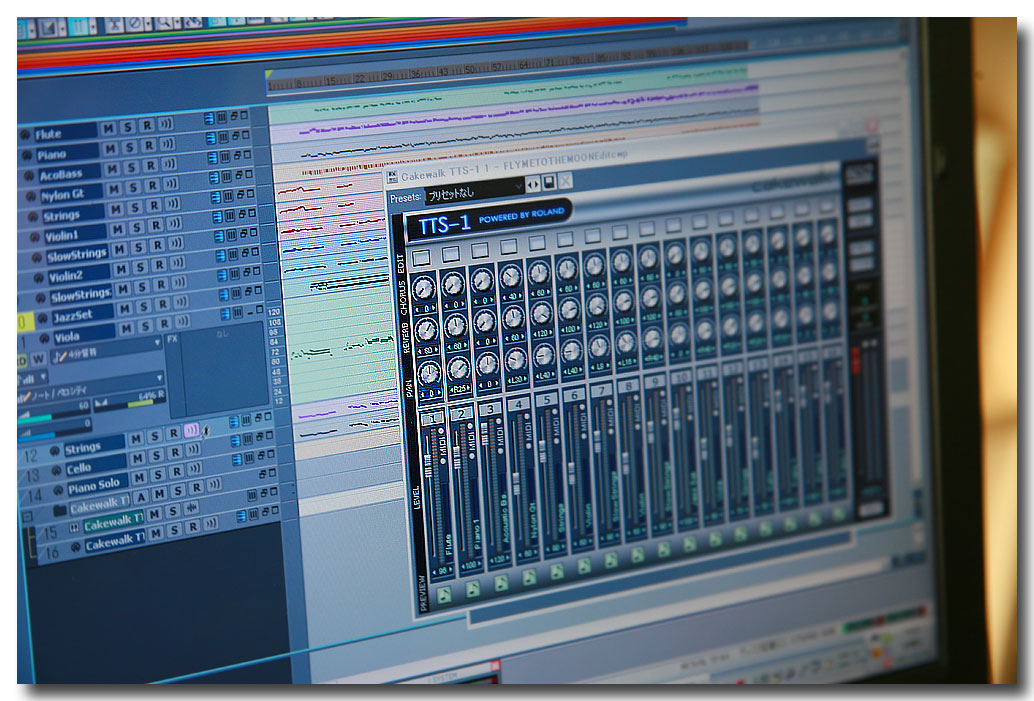Click the MIDI icon beside the Cello track
The width and height of the screenshot is (1034, 701).
point(57,470)
